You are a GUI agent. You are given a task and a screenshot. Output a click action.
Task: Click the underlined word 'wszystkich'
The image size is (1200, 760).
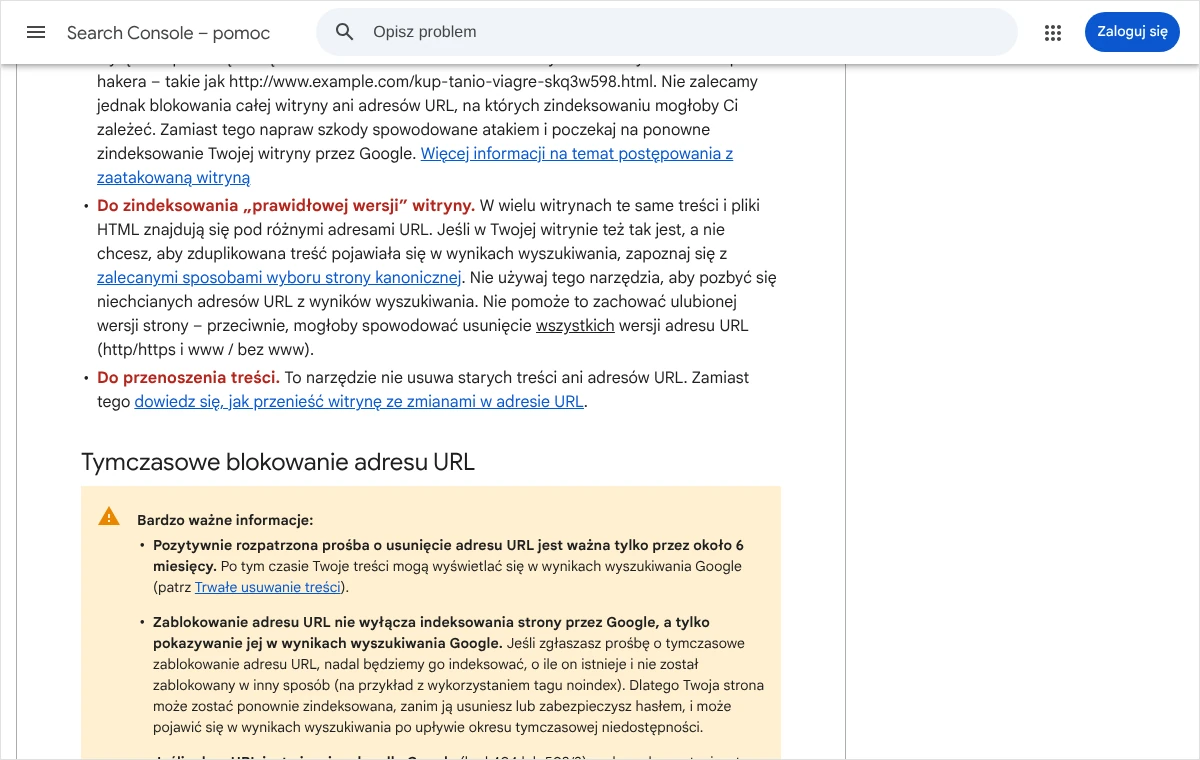(x=575, y=326)
